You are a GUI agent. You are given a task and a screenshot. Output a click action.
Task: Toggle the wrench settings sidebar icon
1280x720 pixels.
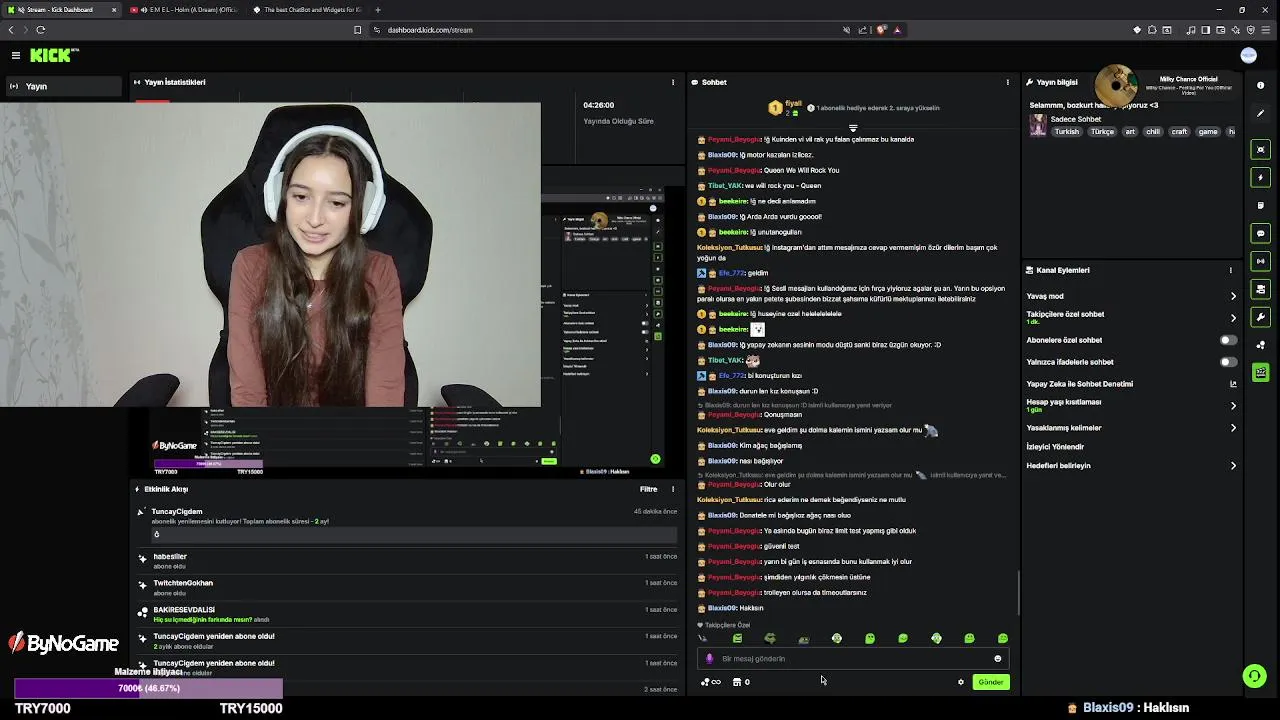pyautogui.click(x=1260, y=317)
